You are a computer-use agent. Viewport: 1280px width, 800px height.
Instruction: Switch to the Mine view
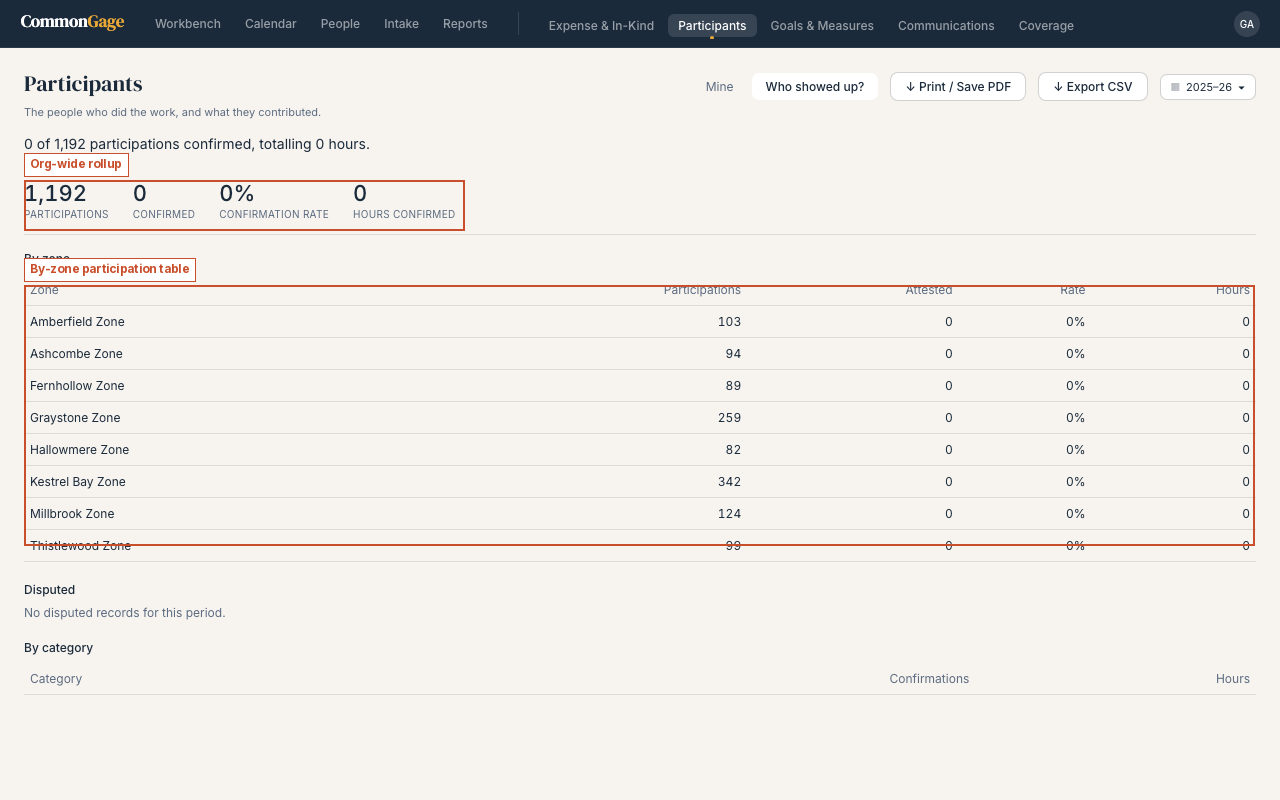[719, 87]
